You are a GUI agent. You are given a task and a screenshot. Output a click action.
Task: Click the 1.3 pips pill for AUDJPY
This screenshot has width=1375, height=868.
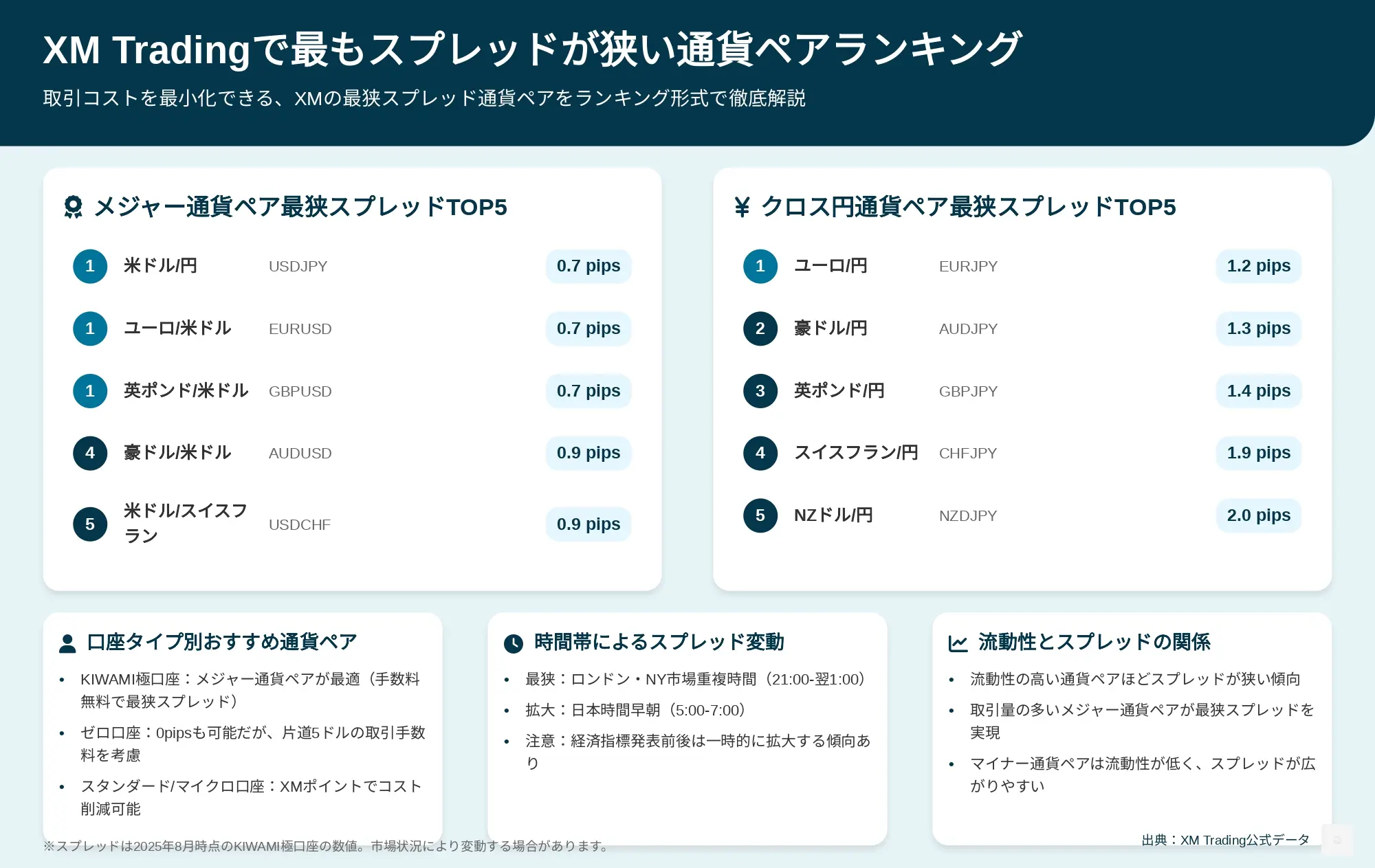[1259, 329]
